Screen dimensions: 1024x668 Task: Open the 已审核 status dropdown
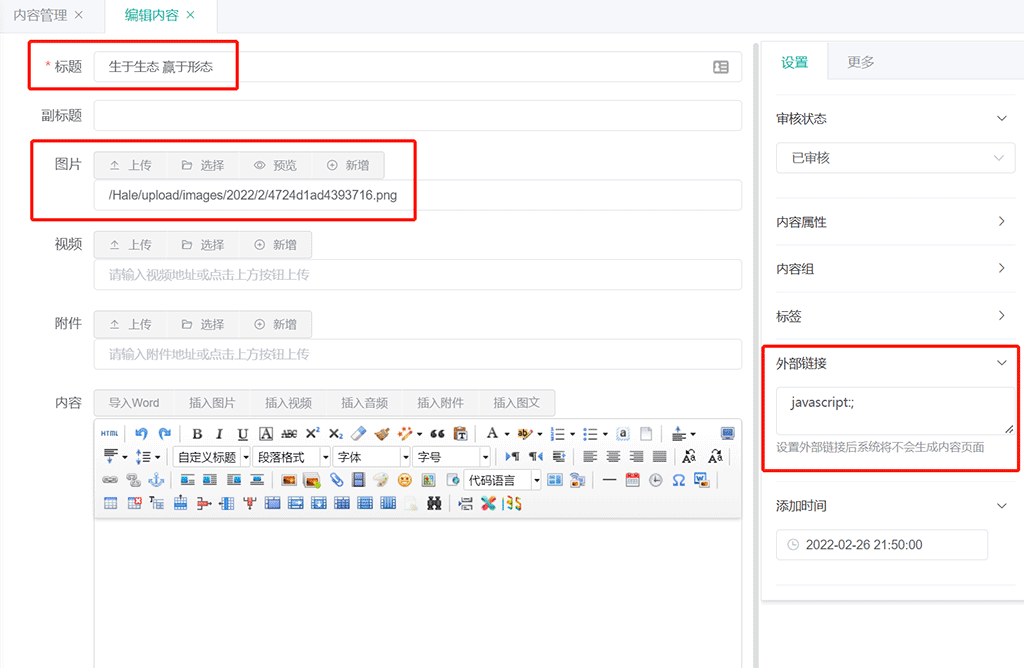point(895,158)
